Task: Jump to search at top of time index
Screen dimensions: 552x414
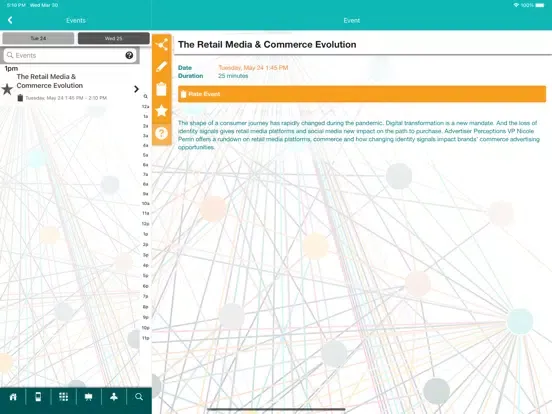Action: tap(145, 96)
